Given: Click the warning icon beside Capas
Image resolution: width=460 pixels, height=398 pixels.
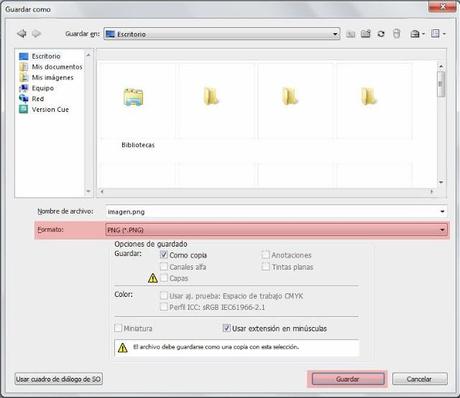Looking at the screenshot, I should click(x=153, y=278).
